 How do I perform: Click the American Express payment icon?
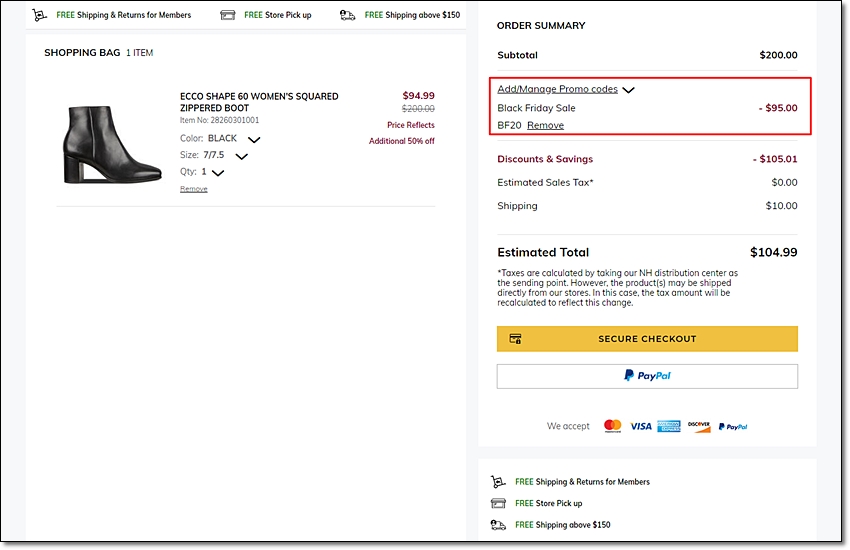669,426
